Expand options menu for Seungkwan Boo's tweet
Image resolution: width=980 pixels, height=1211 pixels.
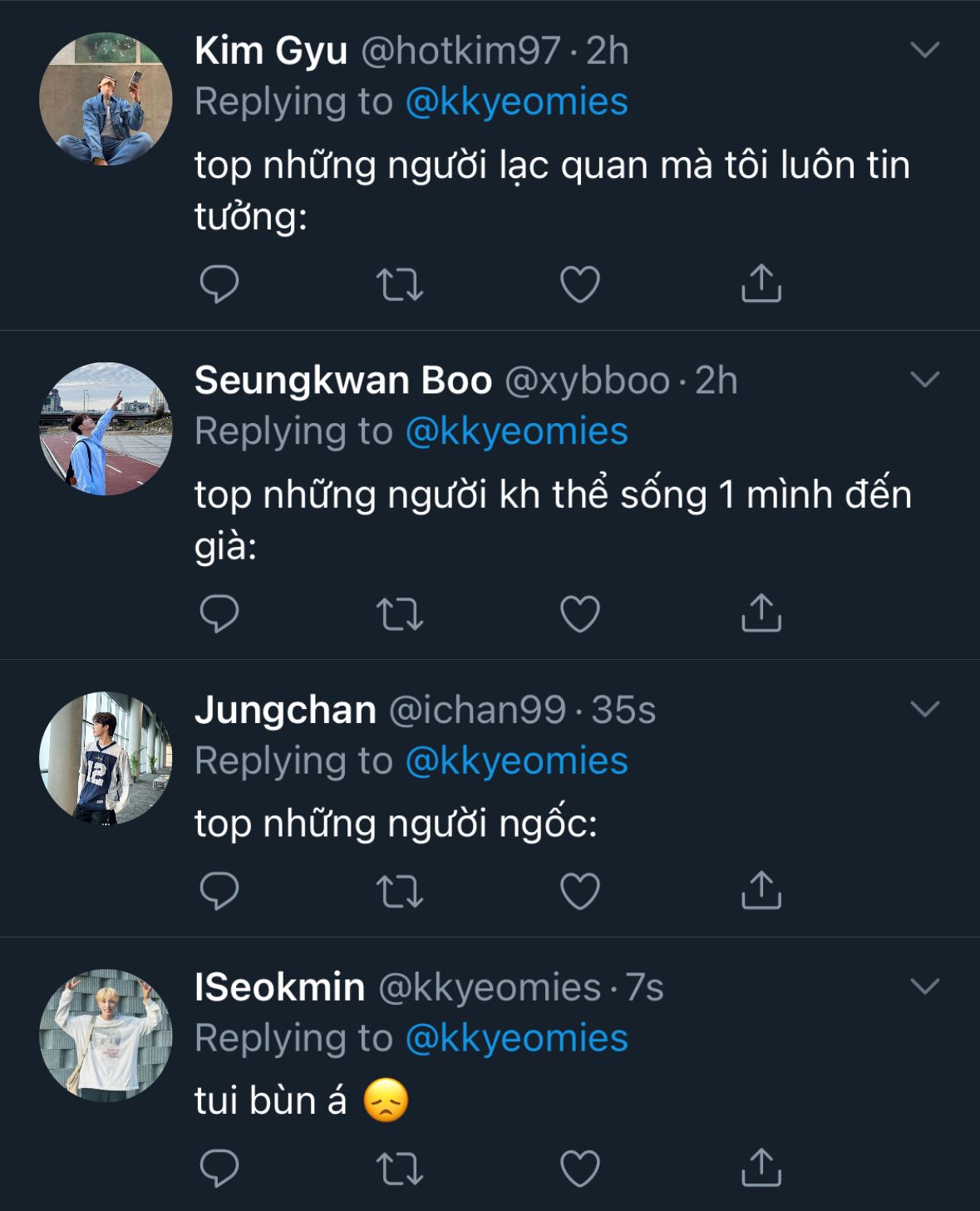(x=924, y=380)
